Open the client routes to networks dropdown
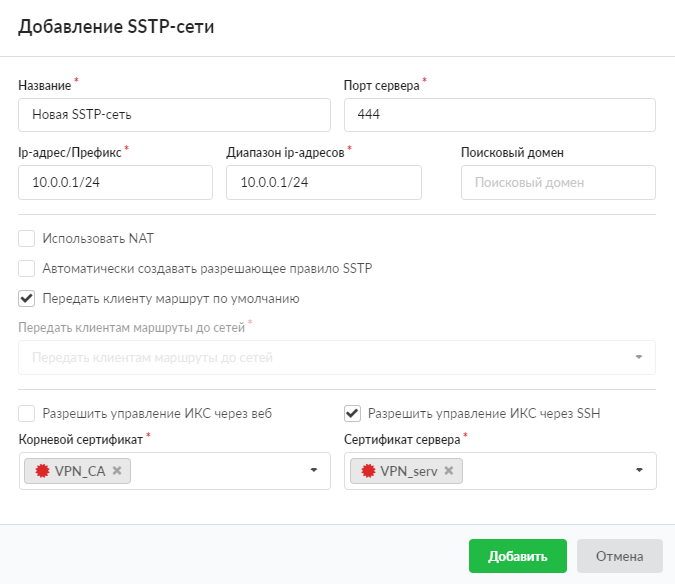 tap(337, 357)
